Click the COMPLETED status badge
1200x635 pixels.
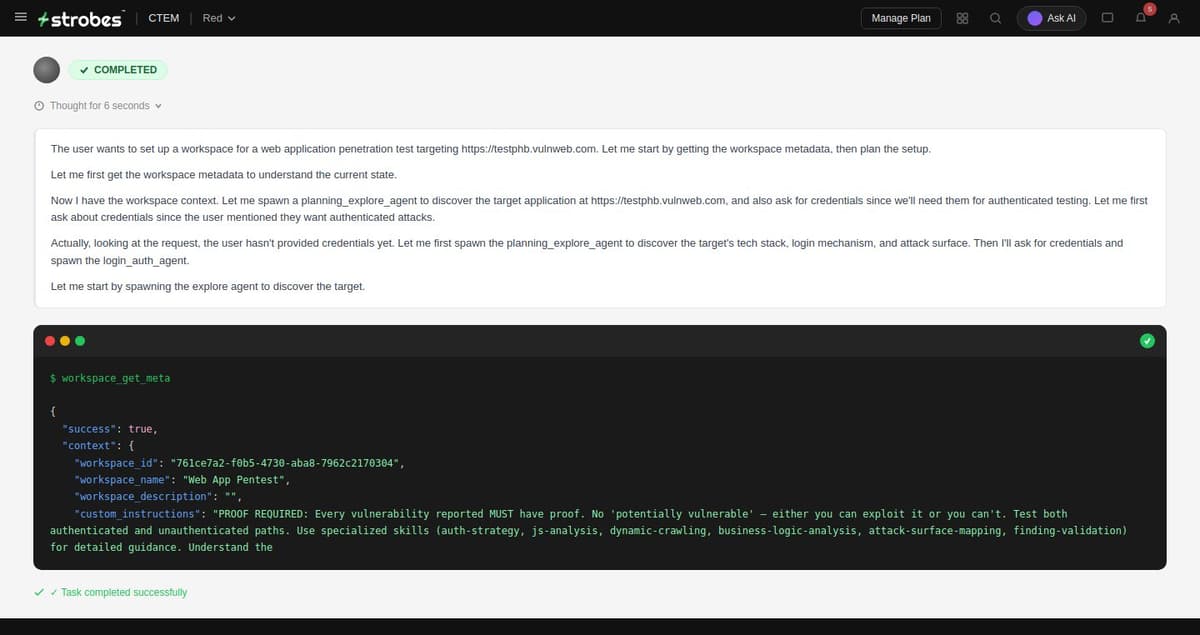(118, 70)
